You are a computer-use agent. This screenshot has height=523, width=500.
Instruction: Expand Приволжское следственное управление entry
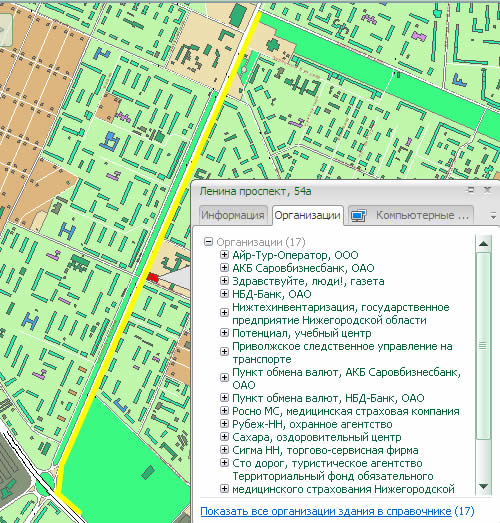click(224, 352)
